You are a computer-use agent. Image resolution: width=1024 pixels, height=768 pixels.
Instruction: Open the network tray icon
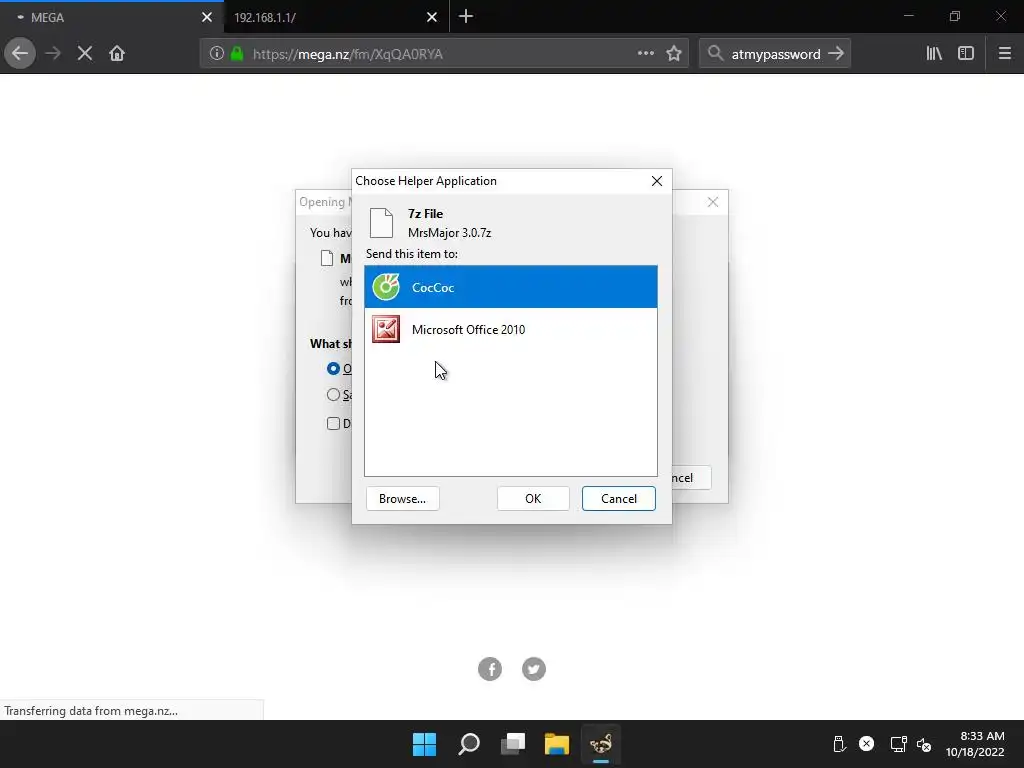(x=899, y=744)
